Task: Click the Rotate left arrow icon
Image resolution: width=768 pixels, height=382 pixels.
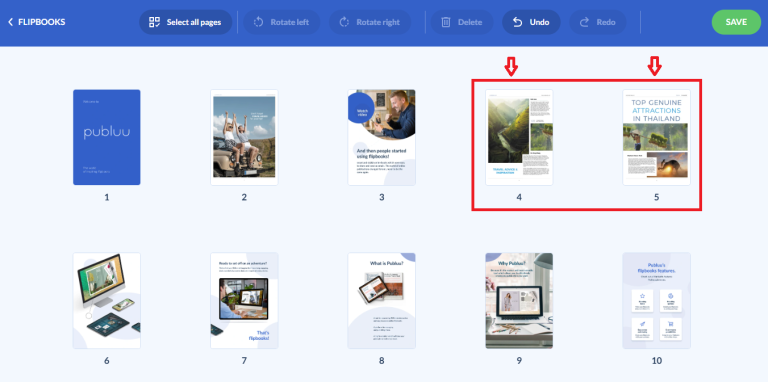Action: [x=259, y=22]
